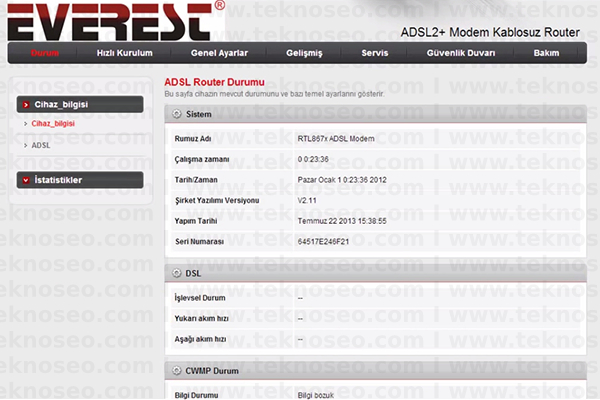Screen dimensions: 600x400
Task: Click the ADSL Router Durumu heading
Action: [214, 82]
